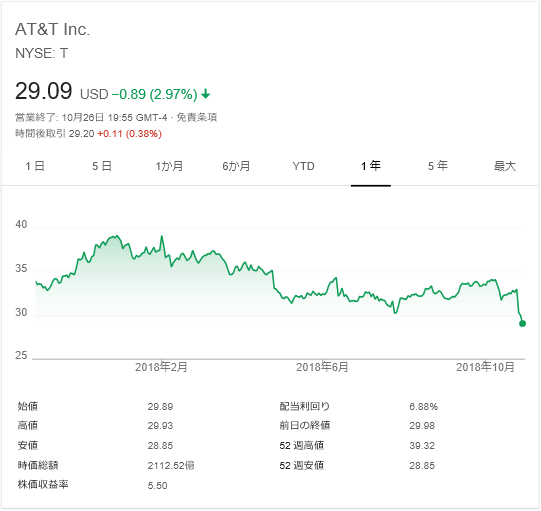Click the 29.09 current price
Viewport: 541px width, 511px height.
pos(43,91)
